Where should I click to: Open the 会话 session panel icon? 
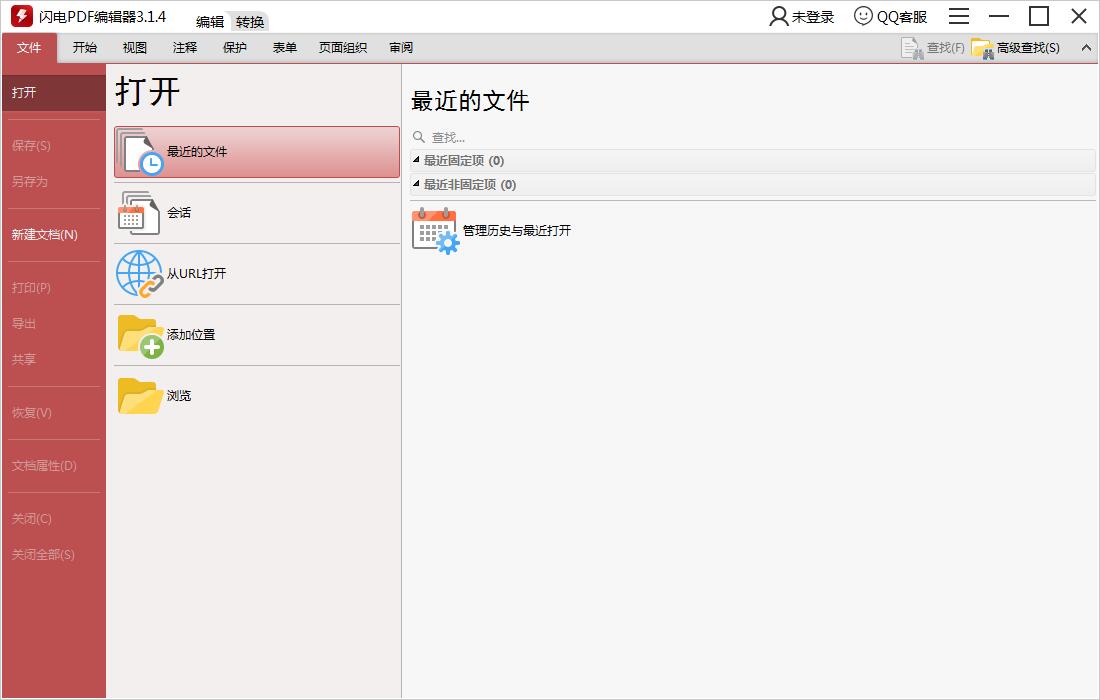tap(140, 212)
